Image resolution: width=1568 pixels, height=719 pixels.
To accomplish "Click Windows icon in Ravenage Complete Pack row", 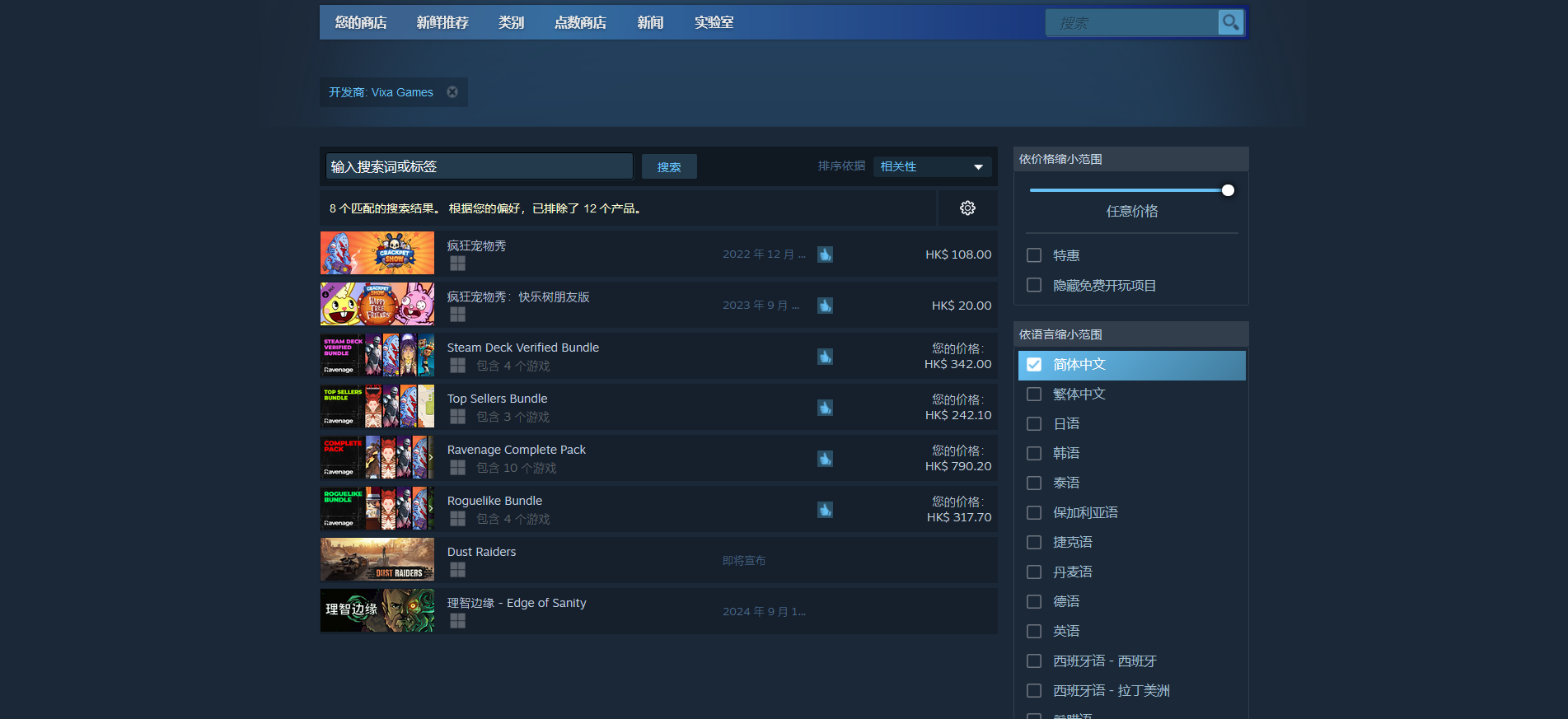I will pos(457,468).
